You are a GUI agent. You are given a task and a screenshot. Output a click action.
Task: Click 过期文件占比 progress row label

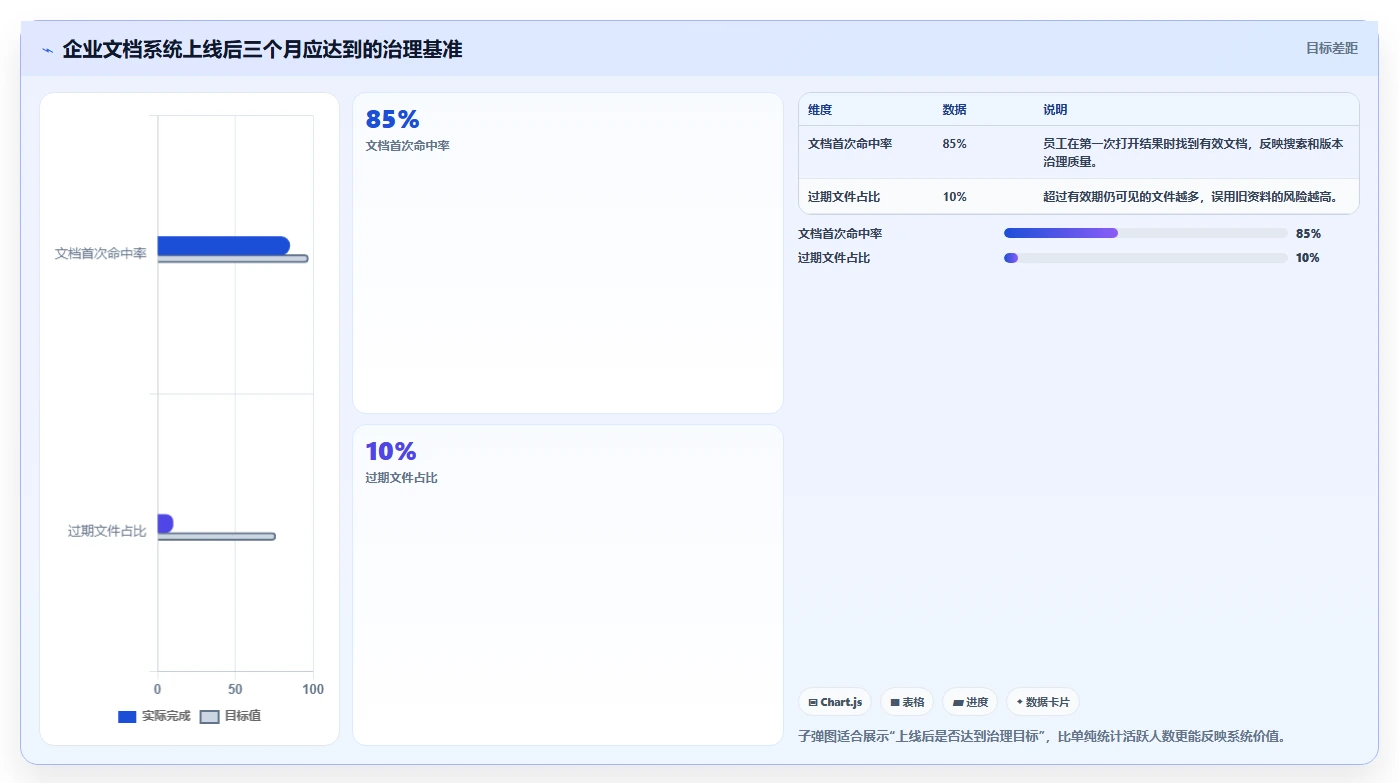click(834, 258)
